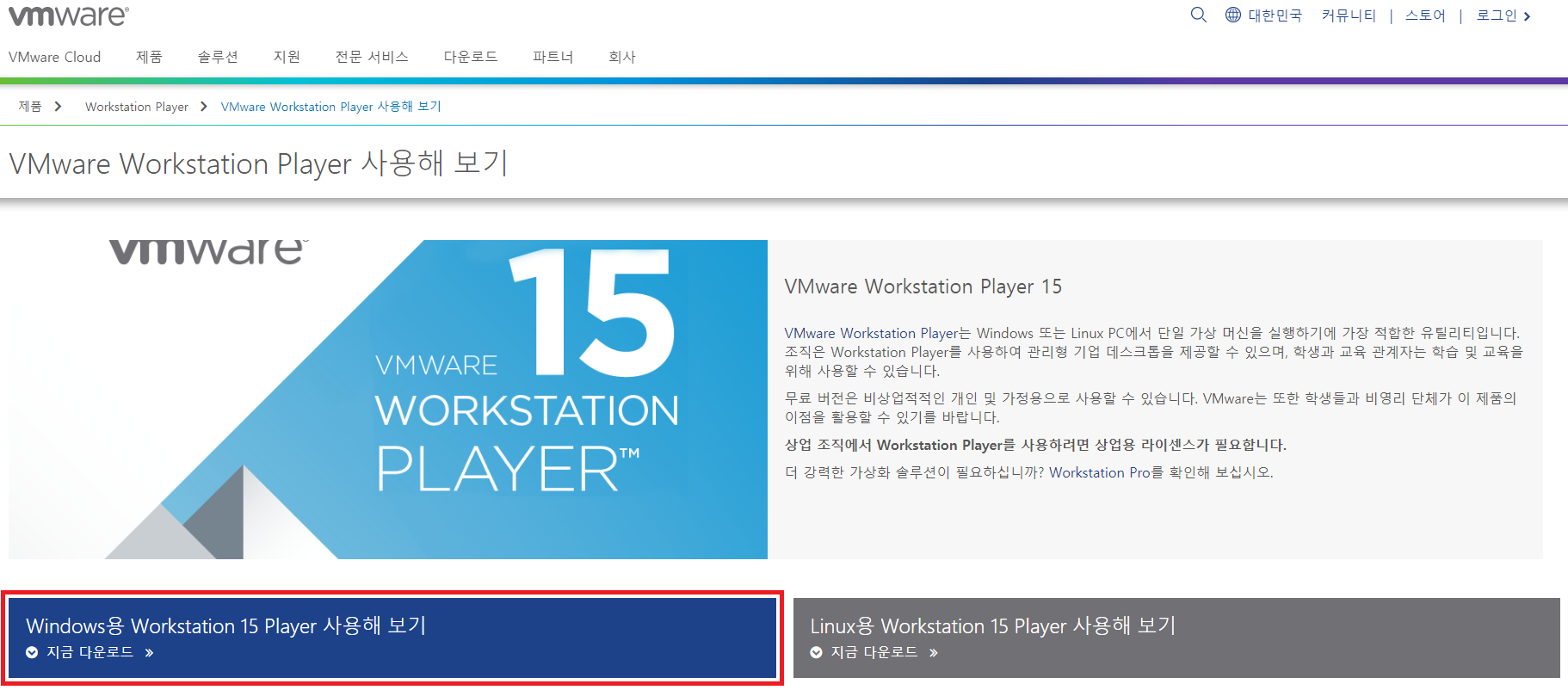This screenshot has height=690, width=1568.
Task: Click Linux용 Workstation 15 Player 사용해 보기
Action: (993, 625)
